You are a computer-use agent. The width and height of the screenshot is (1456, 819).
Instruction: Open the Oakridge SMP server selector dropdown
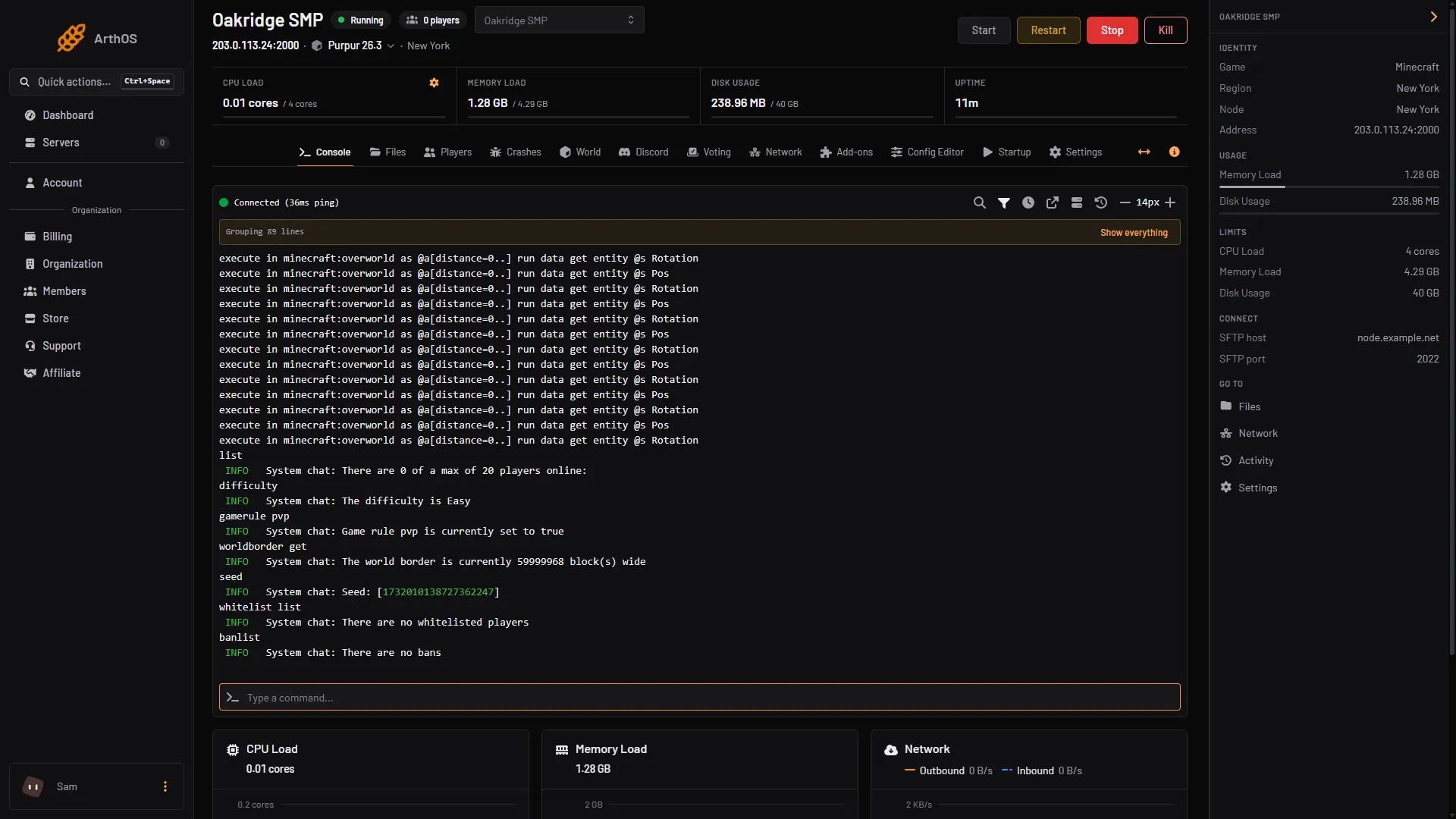(x=560, y=20)
